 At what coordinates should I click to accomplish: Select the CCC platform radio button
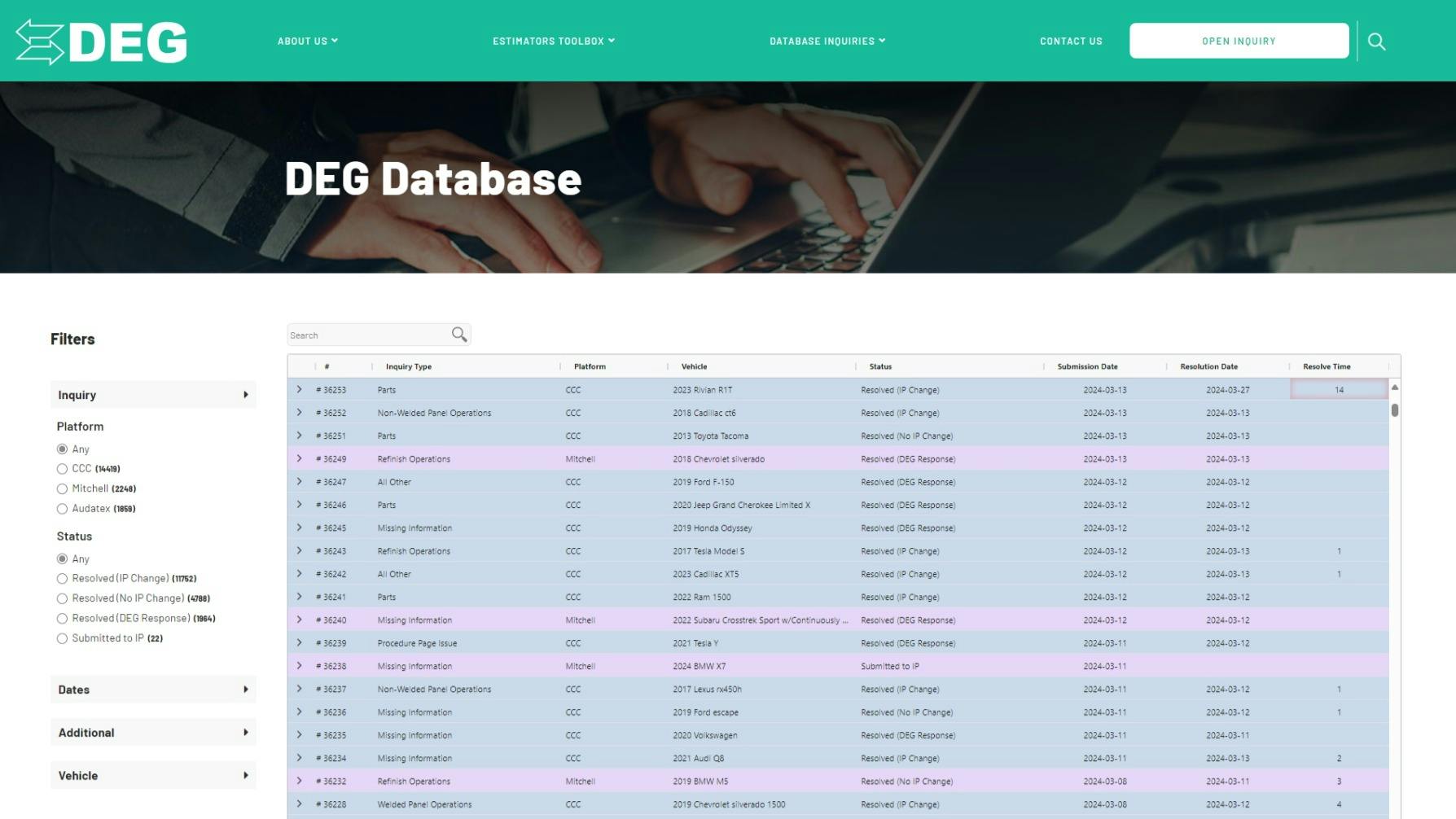[62, 469]
